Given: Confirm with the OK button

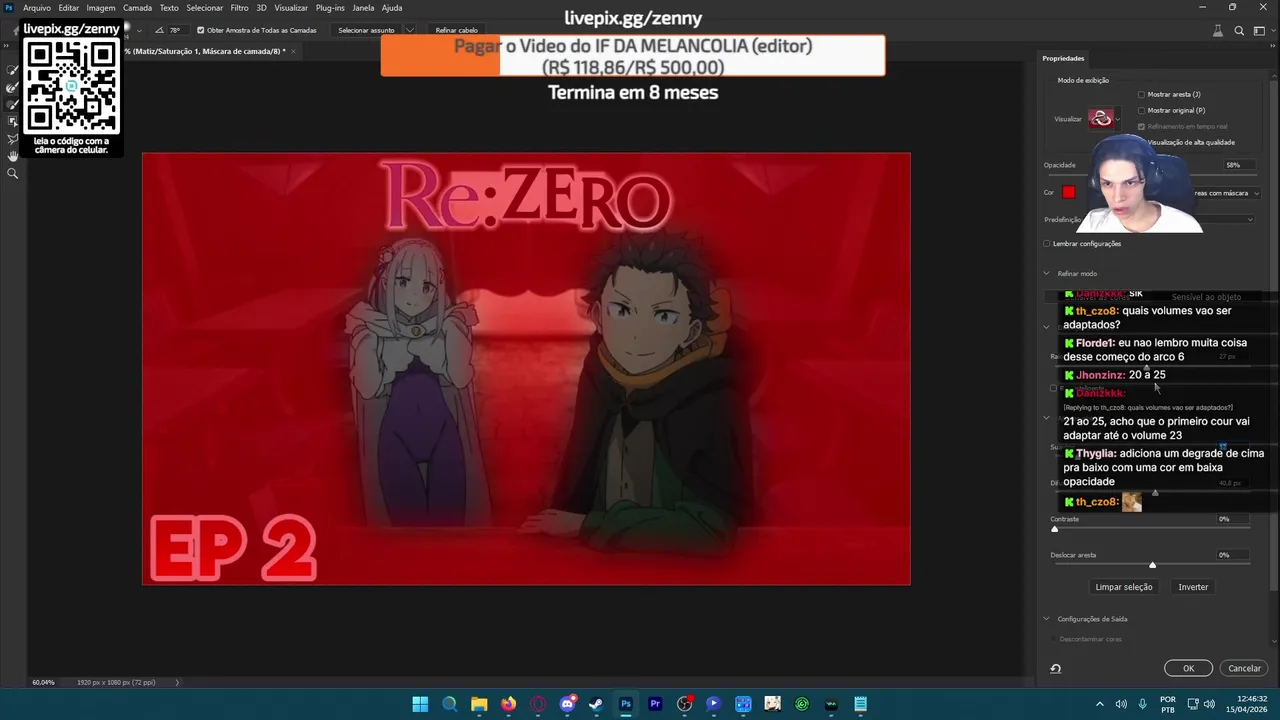Looking at the screenshot, I should pyautogui.click(x=1188, y=668).
